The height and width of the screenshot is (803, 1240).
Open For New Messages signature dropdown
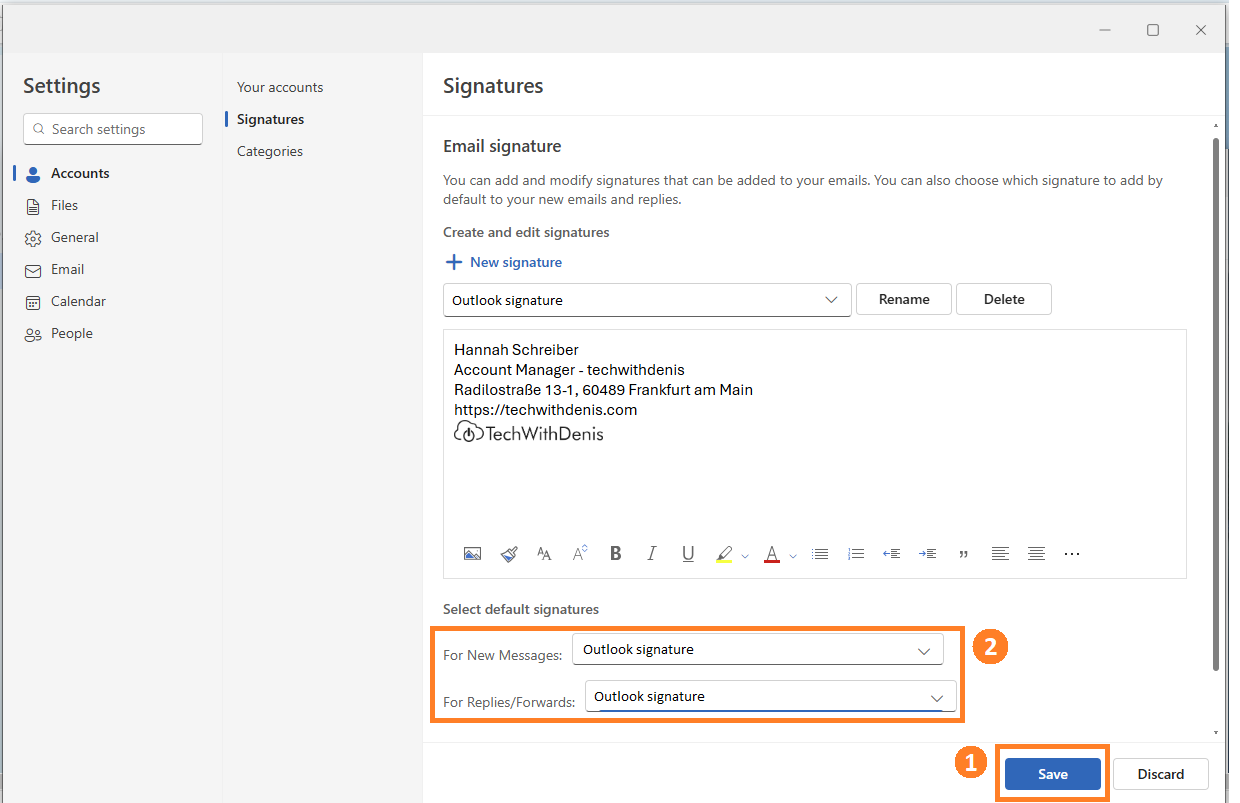coord(758,649)
